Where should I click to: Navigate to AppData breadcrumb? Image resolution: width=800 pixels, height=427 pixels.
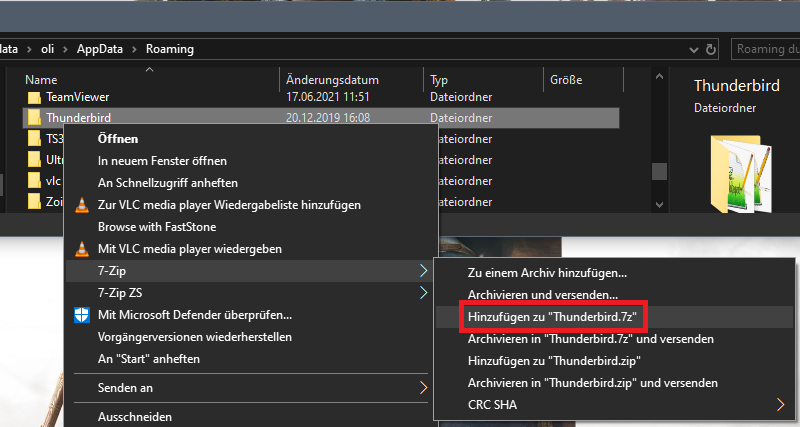click(100, 49)
